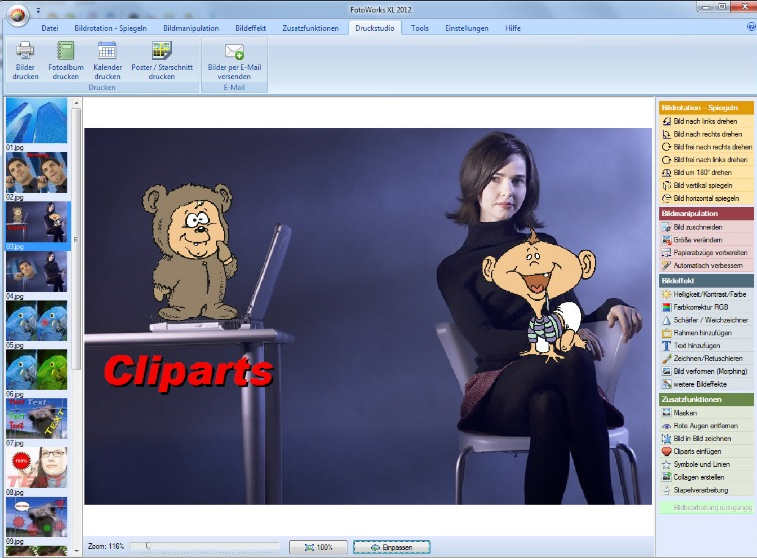This screenshot has height=558, width=757.
Task: Select thumbnail 05.jpg with blue parrots
Action: pos(37,321)
